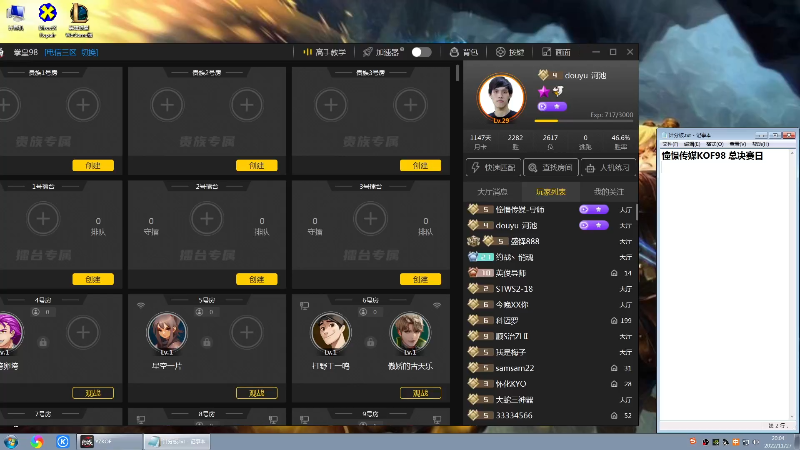Click plus slot in arena room 2
The height and width of the screenshot is (450, 800).
[207, 219]
